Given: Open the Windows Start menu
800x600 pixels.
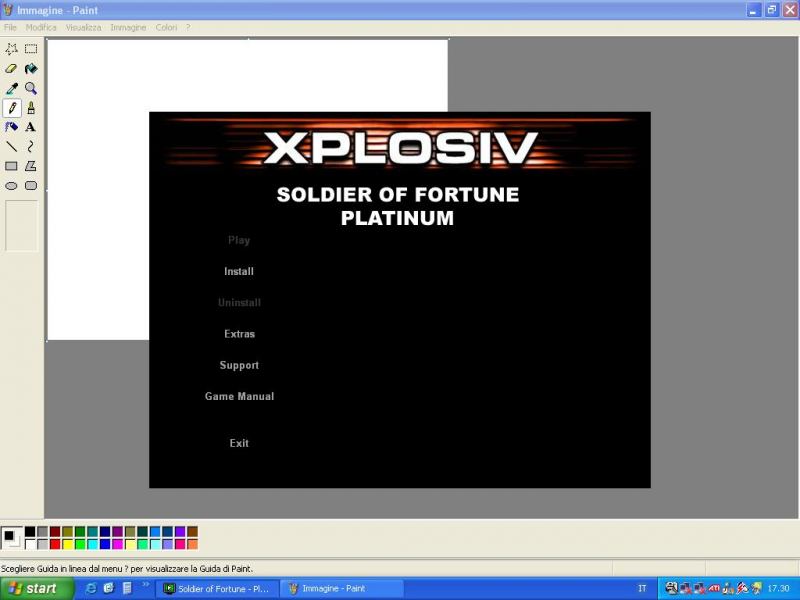Looking at the screenshot, I should click(37, 588).
